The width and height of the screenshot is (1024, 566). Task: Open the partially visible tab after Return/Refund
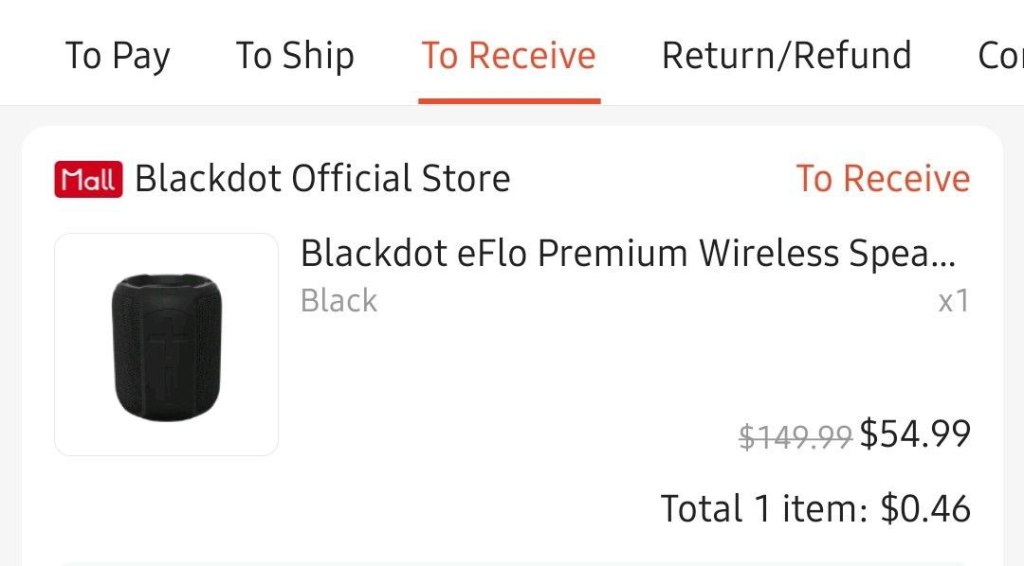pyautogui.click(x=999, y=55)
